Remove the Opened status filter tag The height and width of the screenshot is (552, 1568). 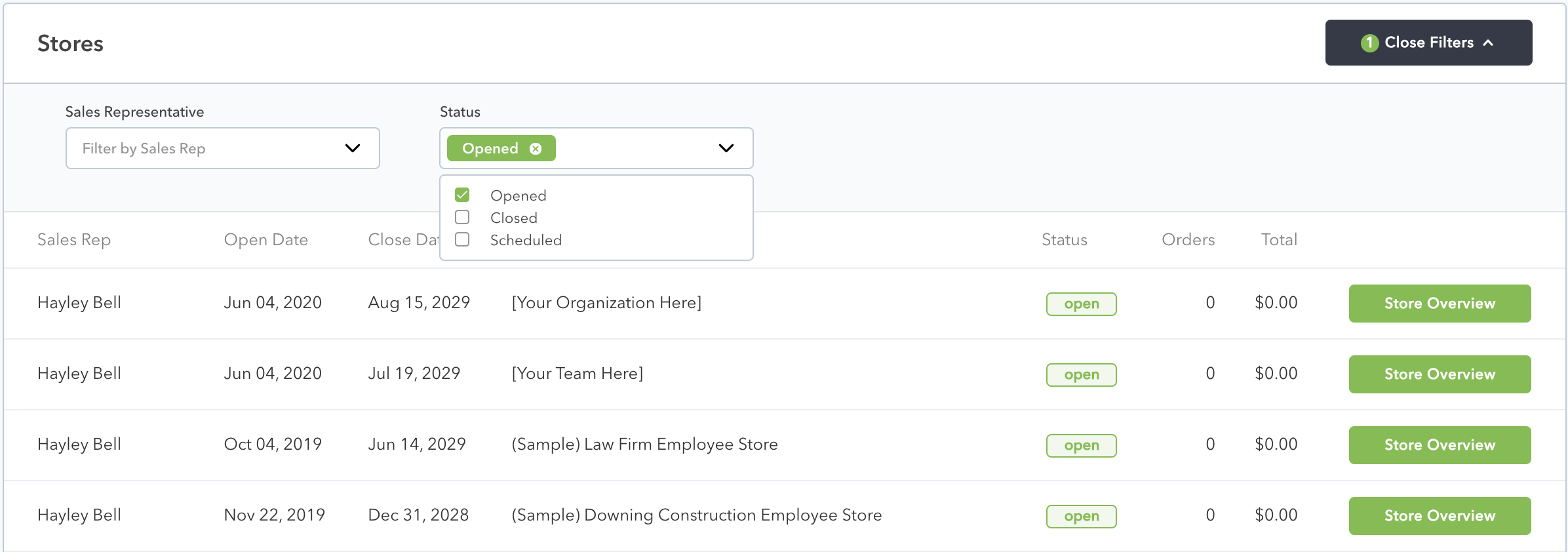[x=536, y=149]
